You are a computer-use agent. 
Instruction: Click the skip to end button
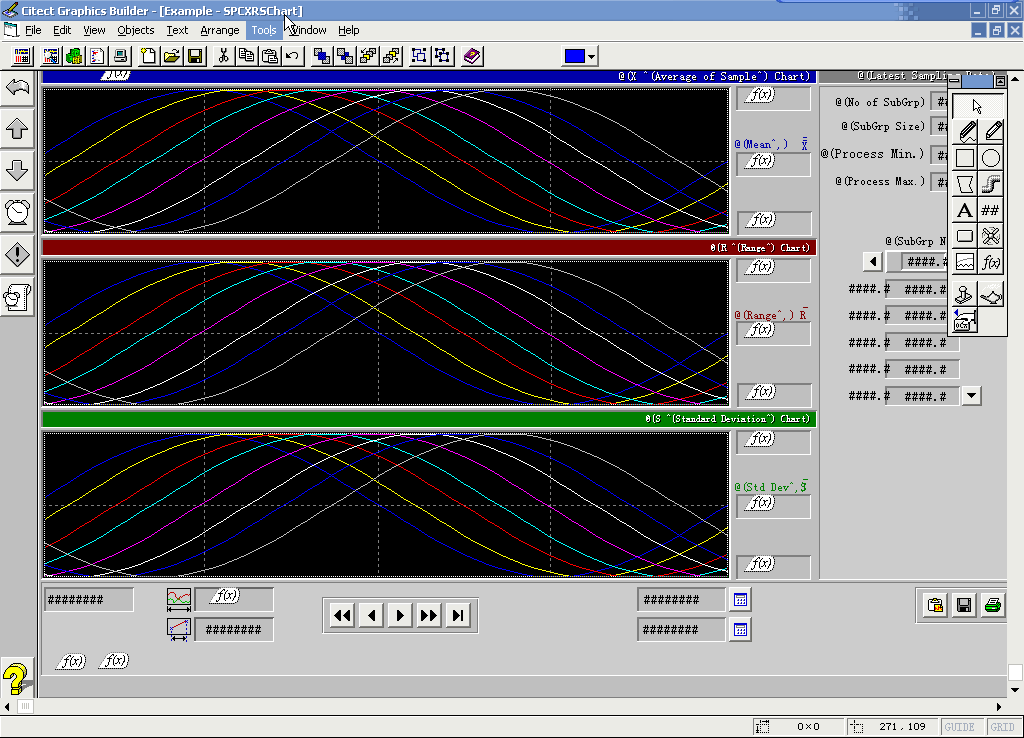point(458,615)
